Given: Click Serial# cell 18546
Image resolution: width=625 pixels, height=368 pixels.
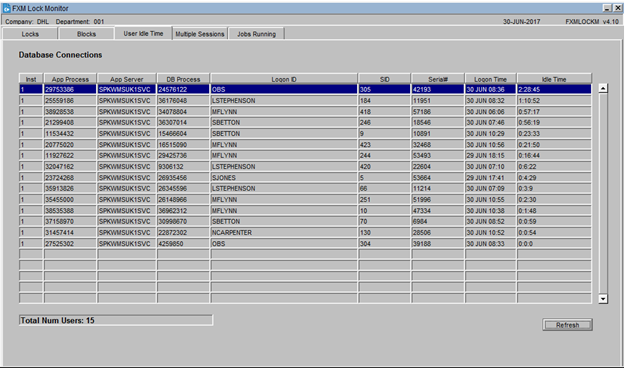Looking at the screenshot, I should (x=438, y=122).
